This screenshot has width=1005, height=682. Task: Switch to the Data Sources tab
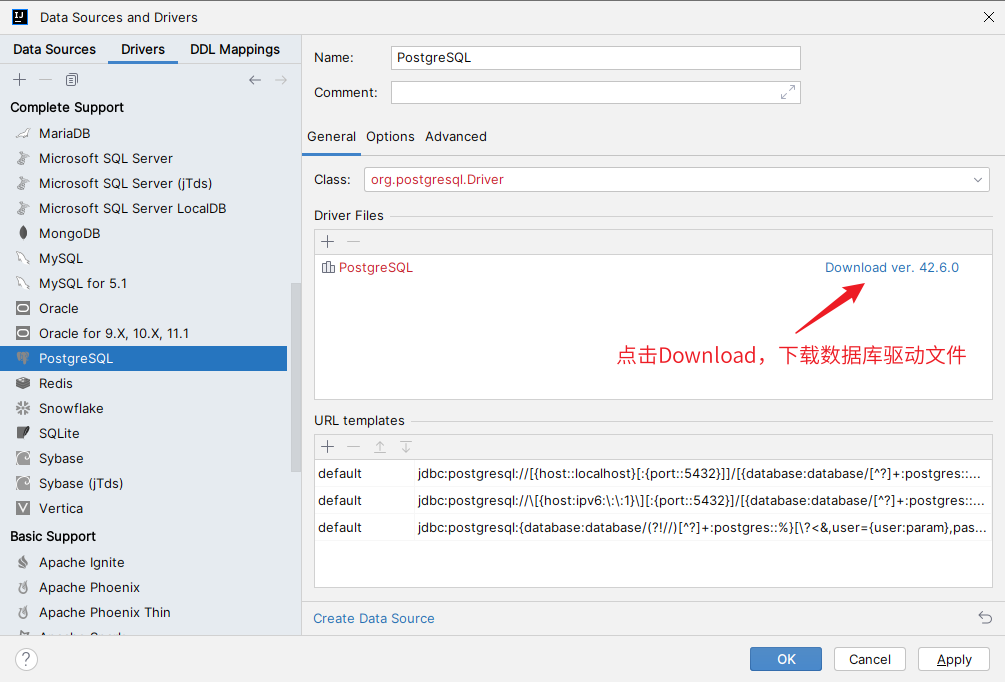click(x=54, y=49)
